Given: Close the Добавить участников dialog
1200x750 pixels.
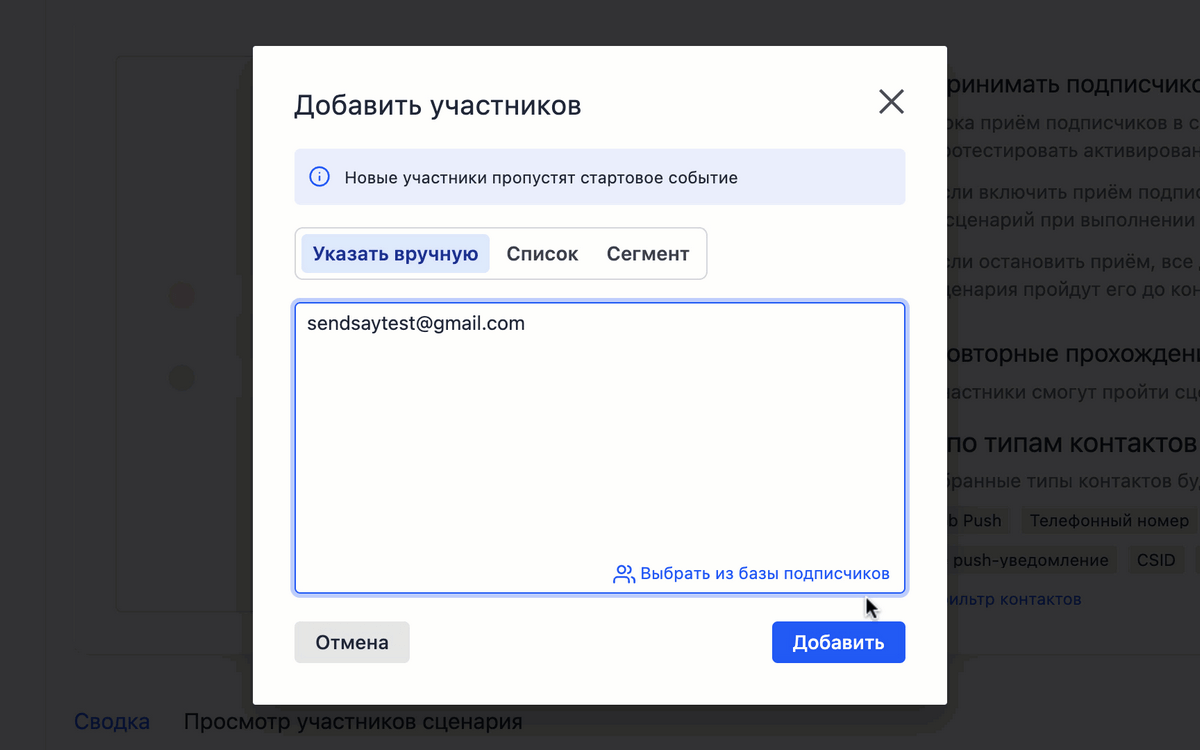Looking at the screenshot, I should (x=891, y=101).
